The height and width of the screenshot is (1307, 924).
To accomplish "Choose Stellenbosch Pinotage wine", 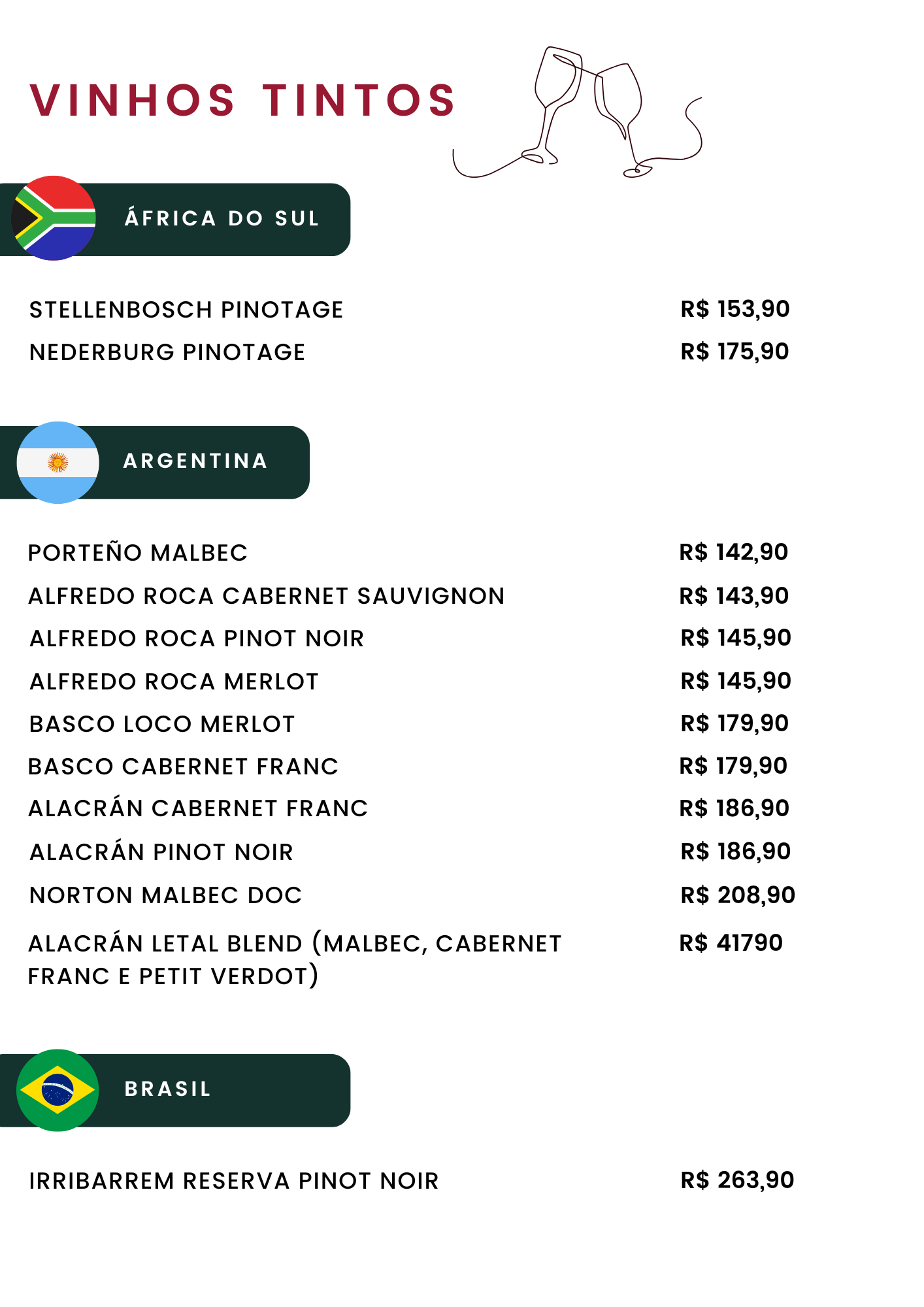I will (186, 310).
